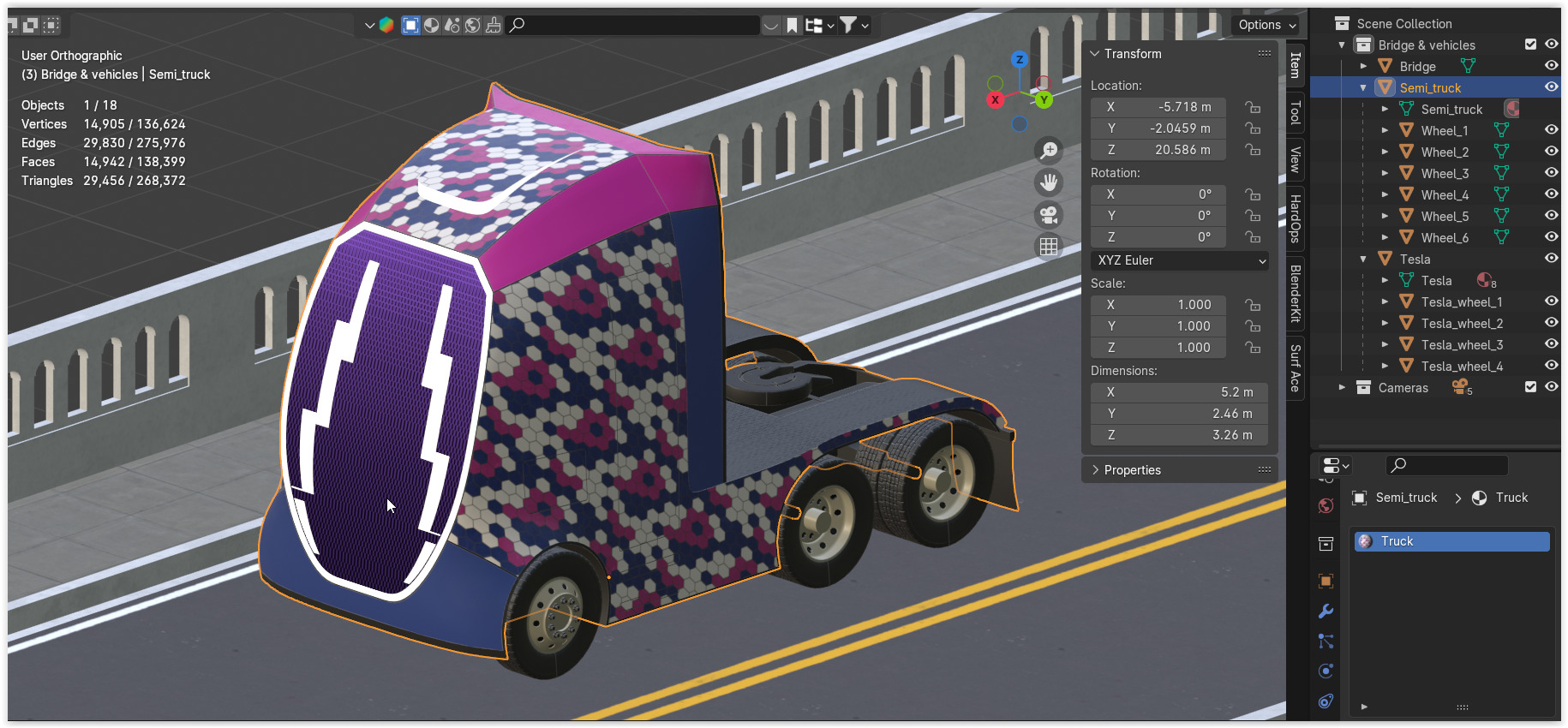1568x728 pixels.
Task: Switch to the View sidebar tab
Action: click(1296, 159)
